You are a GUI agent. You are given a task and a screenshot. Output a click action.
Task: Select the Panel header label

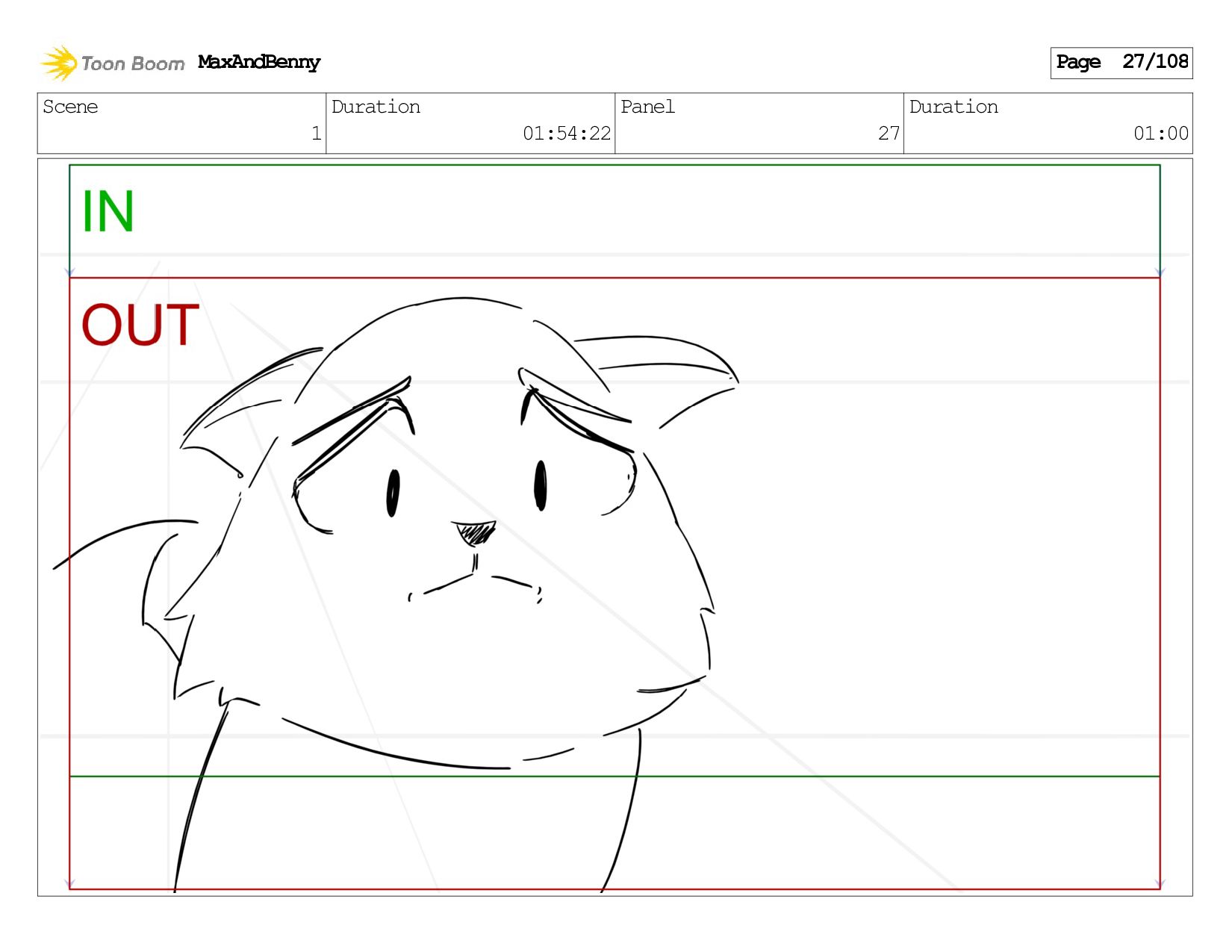coord(647,107)
